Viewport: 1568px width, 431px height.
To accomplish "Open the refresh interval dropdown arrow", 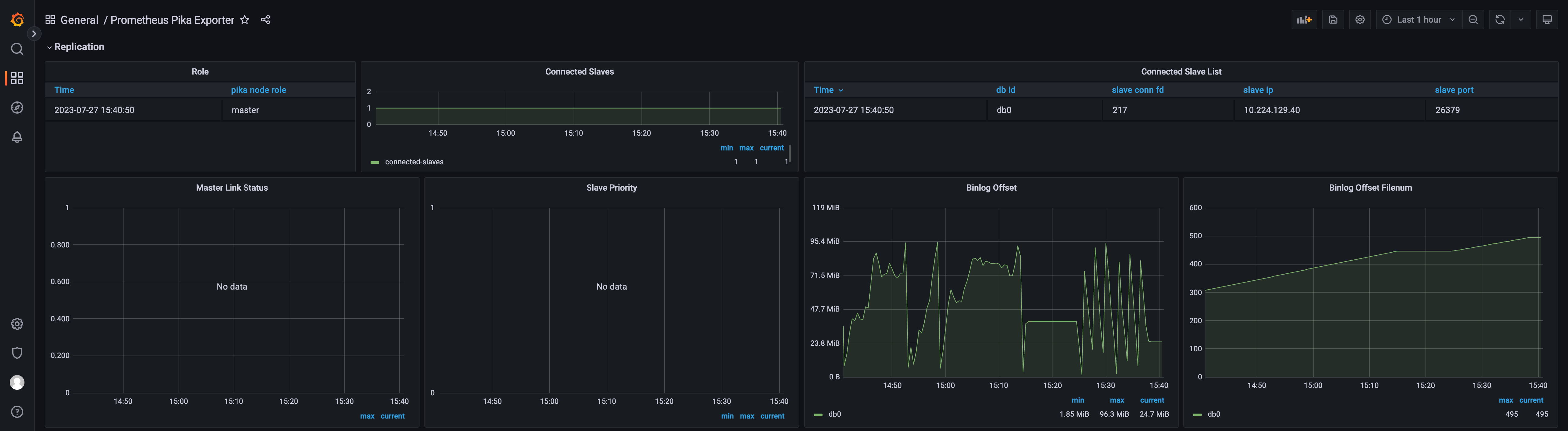I will tap(1521, 20).
